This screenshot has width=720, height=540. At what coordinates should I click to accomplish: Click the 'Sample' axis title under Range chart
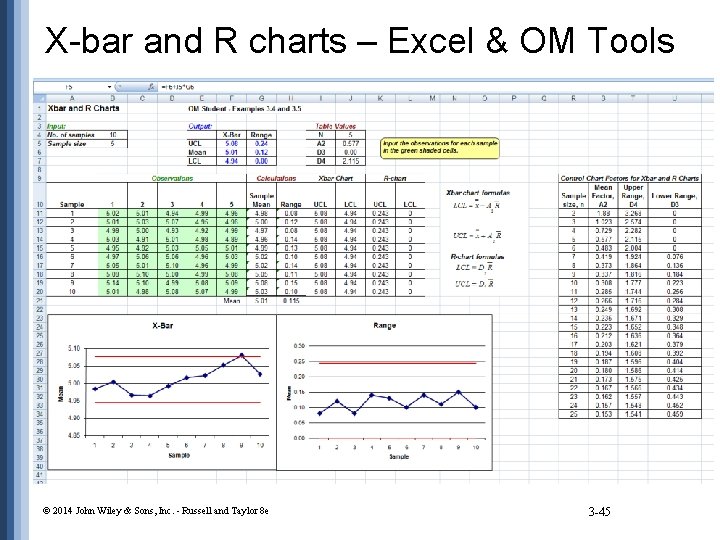399,457
